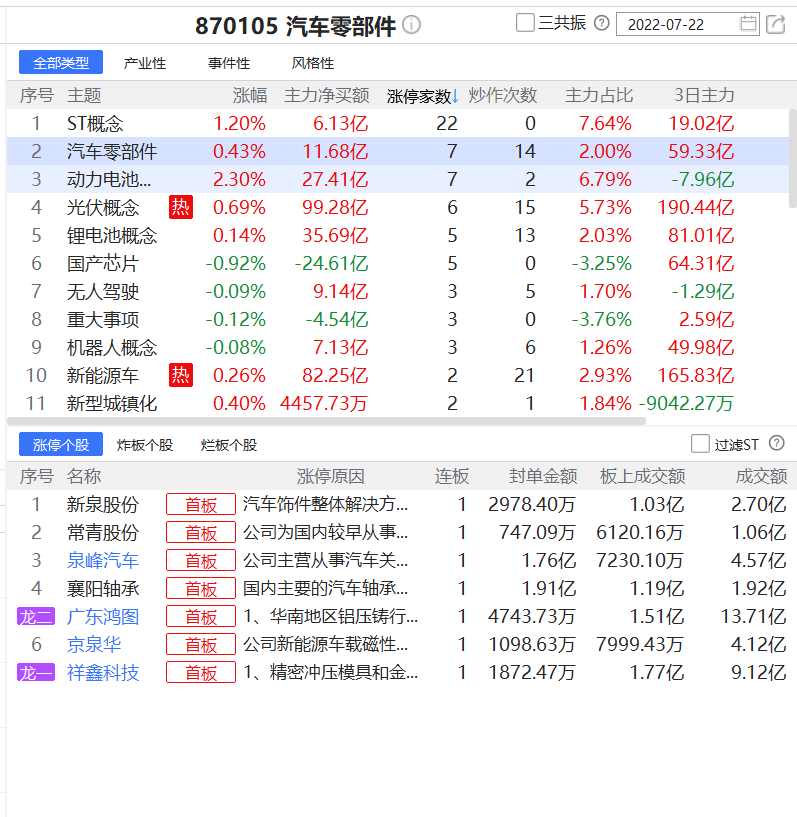Open help icon next to 过滤ST
This screenshot has height=817, width=797.
(777, 443)
